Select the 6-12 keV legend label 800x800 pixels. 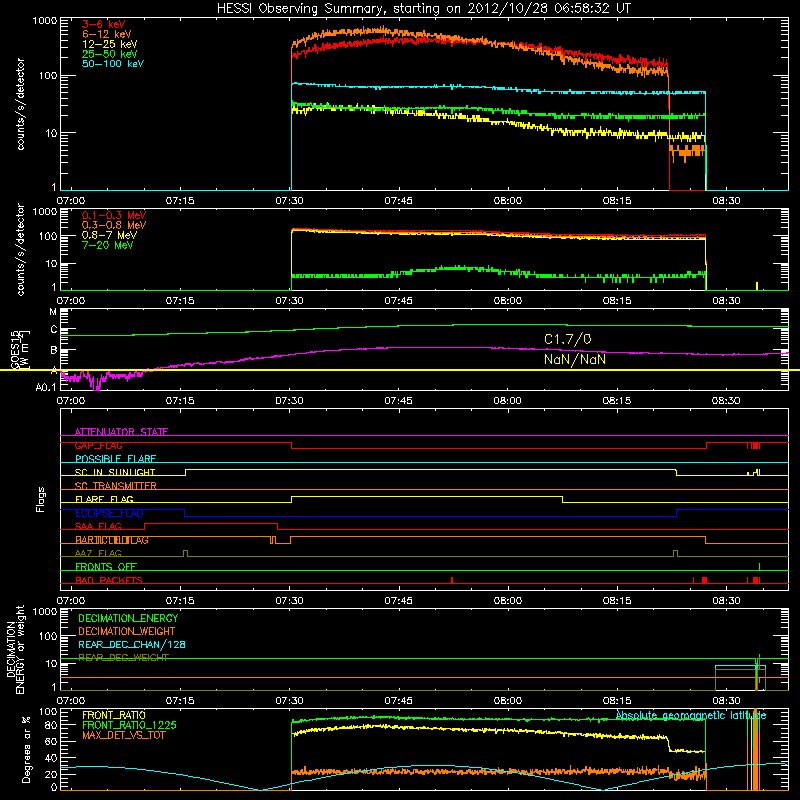pyautogui.click(x=107, y=34)
